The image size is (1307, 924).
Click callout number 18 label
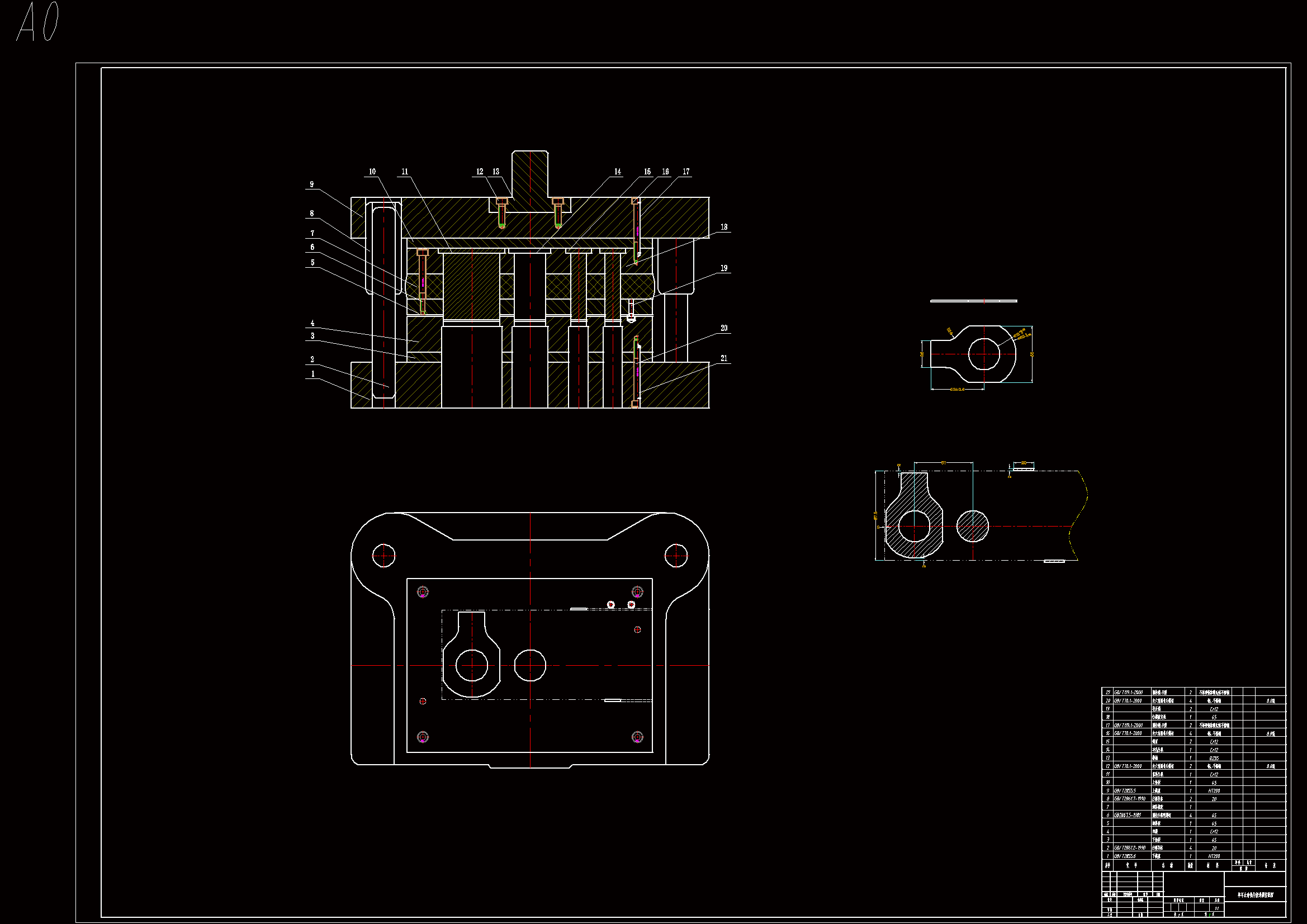723,227
